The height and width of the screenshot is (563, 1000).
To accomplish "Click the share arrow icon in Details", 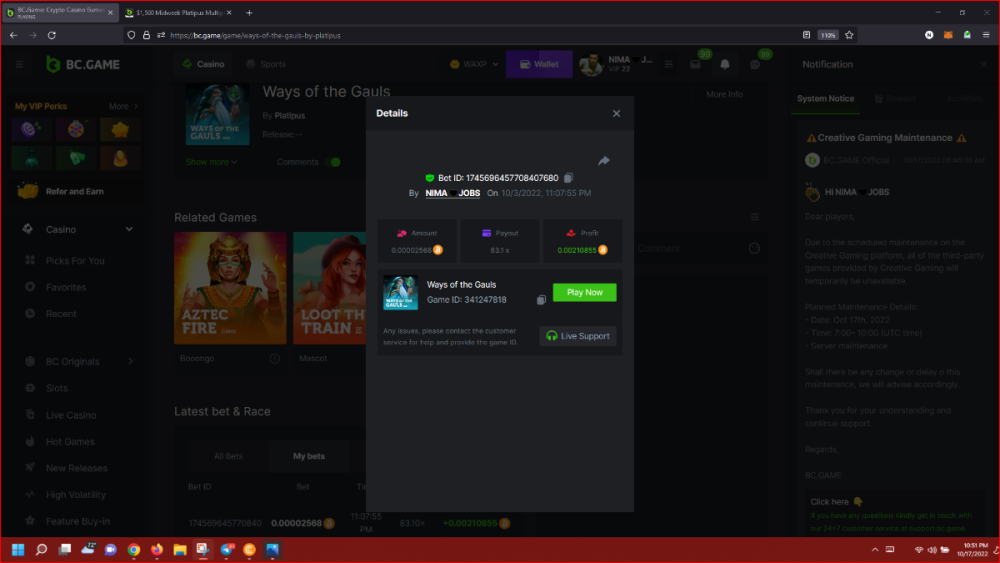I will point(604,161).
